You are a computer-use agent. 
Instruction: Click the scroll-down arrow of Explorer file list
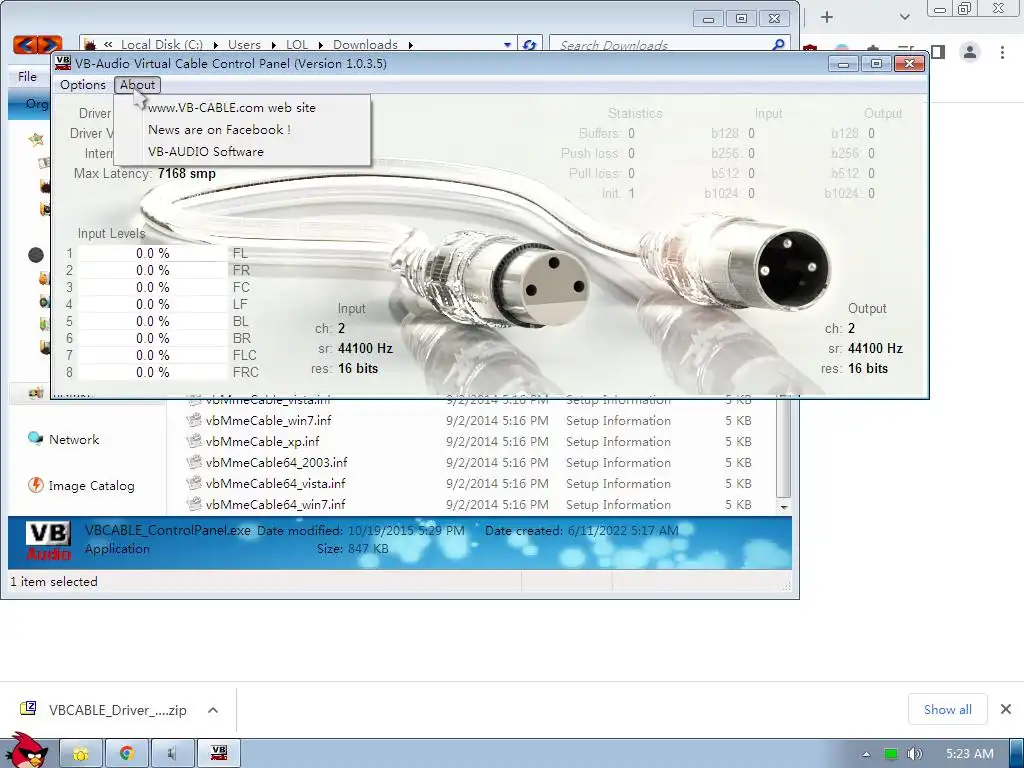pos(784,507)
